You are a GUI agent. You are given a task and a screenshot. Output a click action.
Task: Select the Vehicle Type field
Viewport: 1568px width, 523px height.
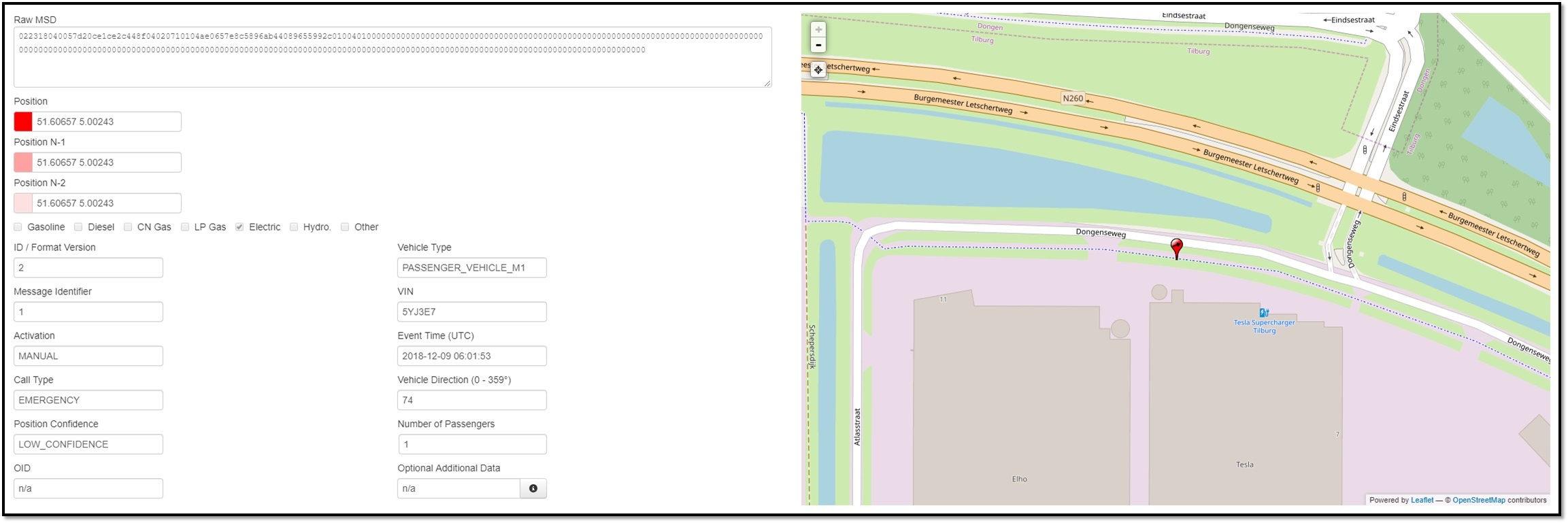click(x=471, y=268)
